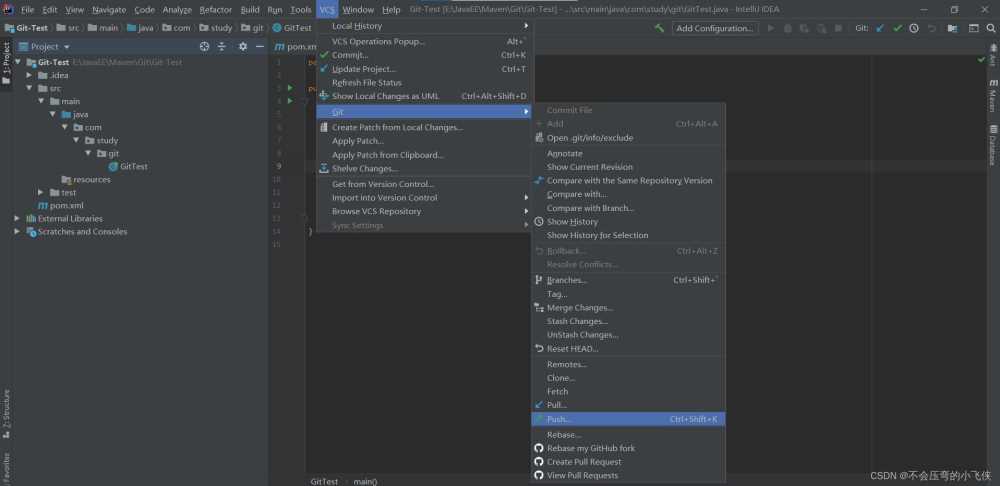Viewport: 1000px width, 486px height.
Task: Open the File menu
Action: coord(27,10)
